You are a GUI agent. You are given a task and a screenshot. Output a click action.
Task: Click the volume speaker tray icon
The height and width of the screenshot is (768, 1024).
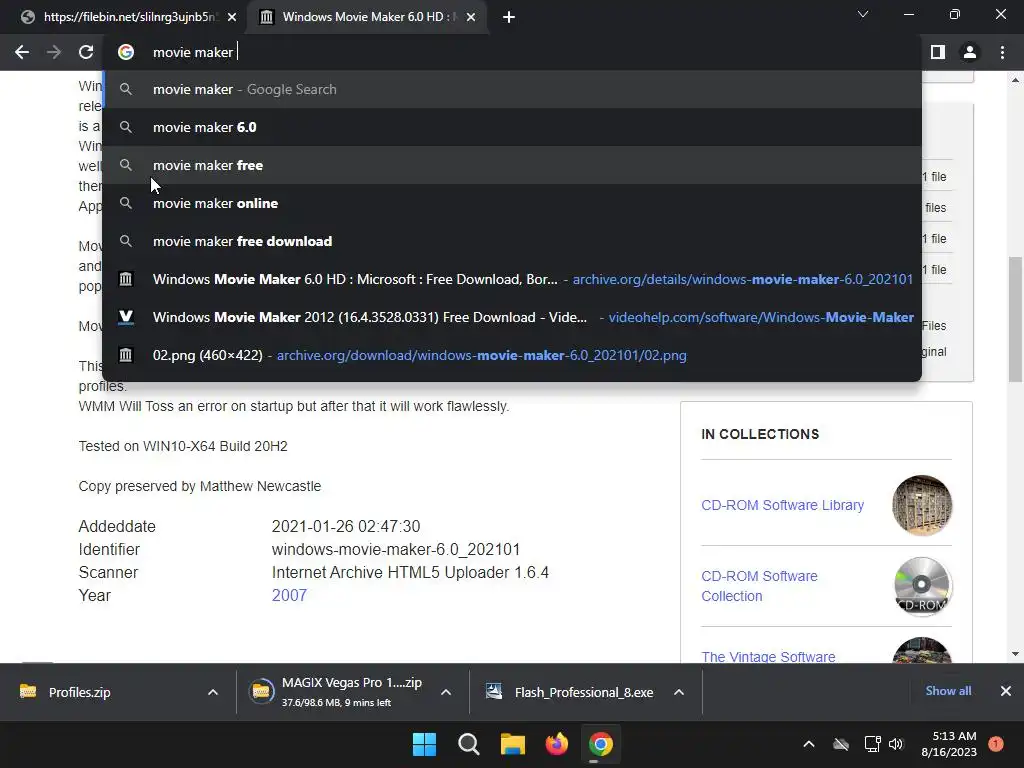coord(896,744)
